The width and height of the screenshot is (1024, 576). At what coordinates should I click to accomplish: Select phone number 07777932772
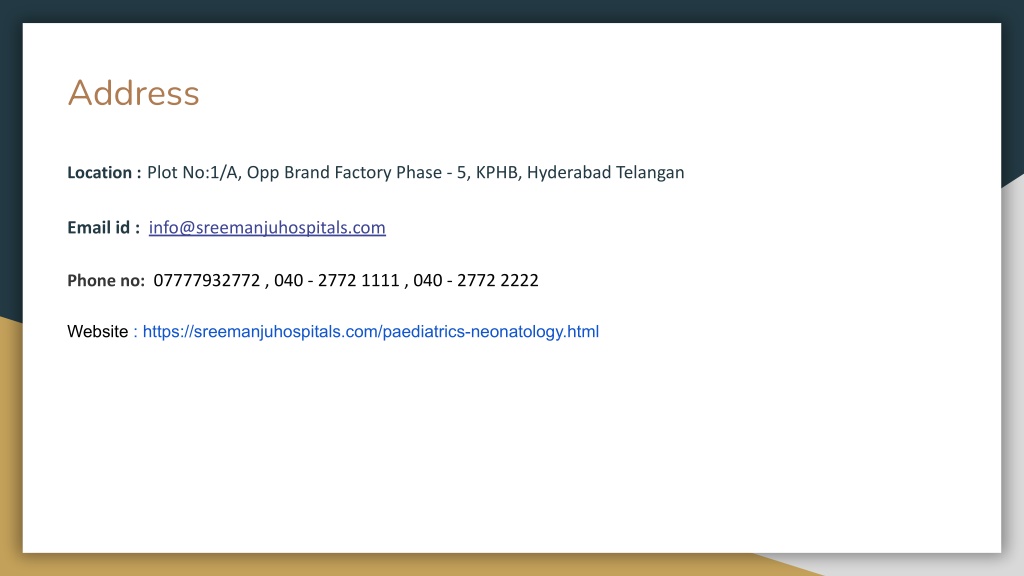tap(206, 280)
